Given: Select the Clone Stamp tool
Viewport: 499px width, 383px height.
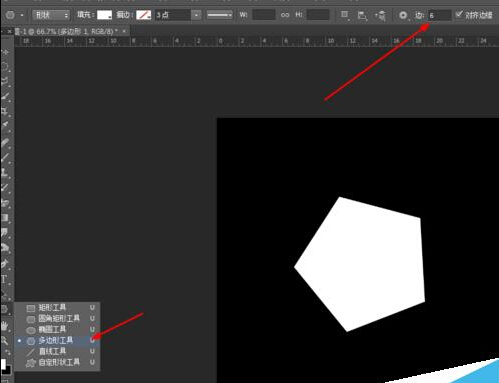Looking at the screenshot, I should [x=5, y=173].
